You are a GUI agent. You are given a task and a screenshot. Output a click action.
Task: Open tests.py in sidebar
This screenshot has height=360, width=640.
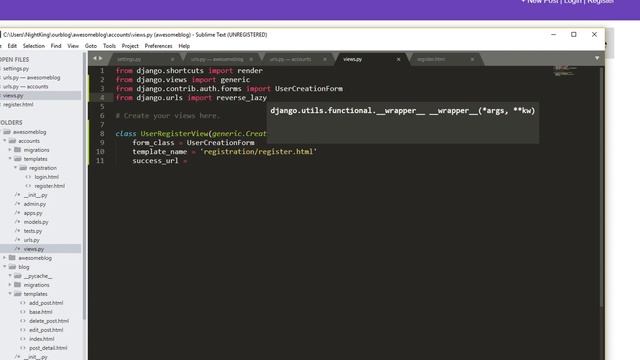pos(33,231)
